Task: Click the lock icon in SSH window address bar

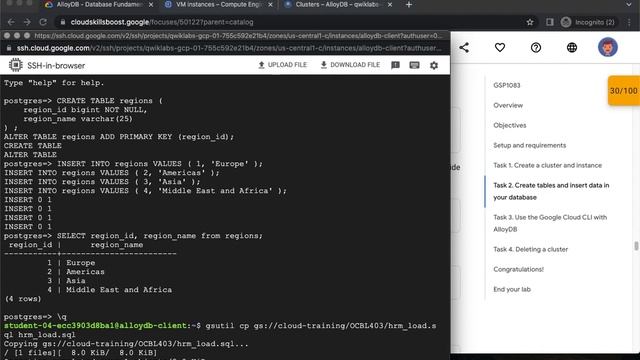Action: click(x=9, y=48)
